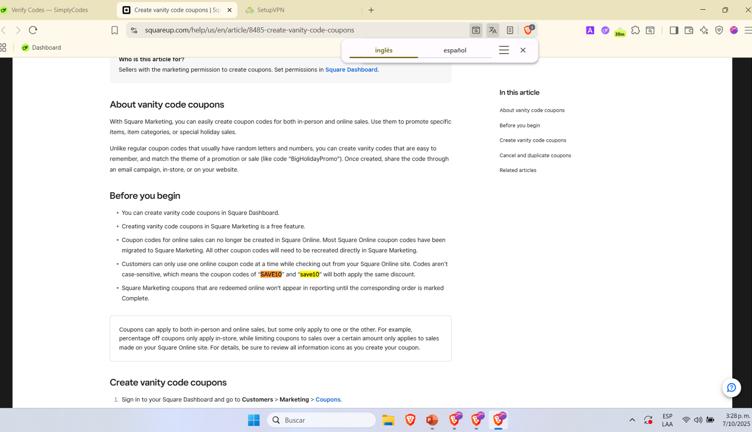Jump to 'Create vanity code coupons' sidebar link
Image resolution: width=752 pixels, height=432 pixels.
(532, 140)
